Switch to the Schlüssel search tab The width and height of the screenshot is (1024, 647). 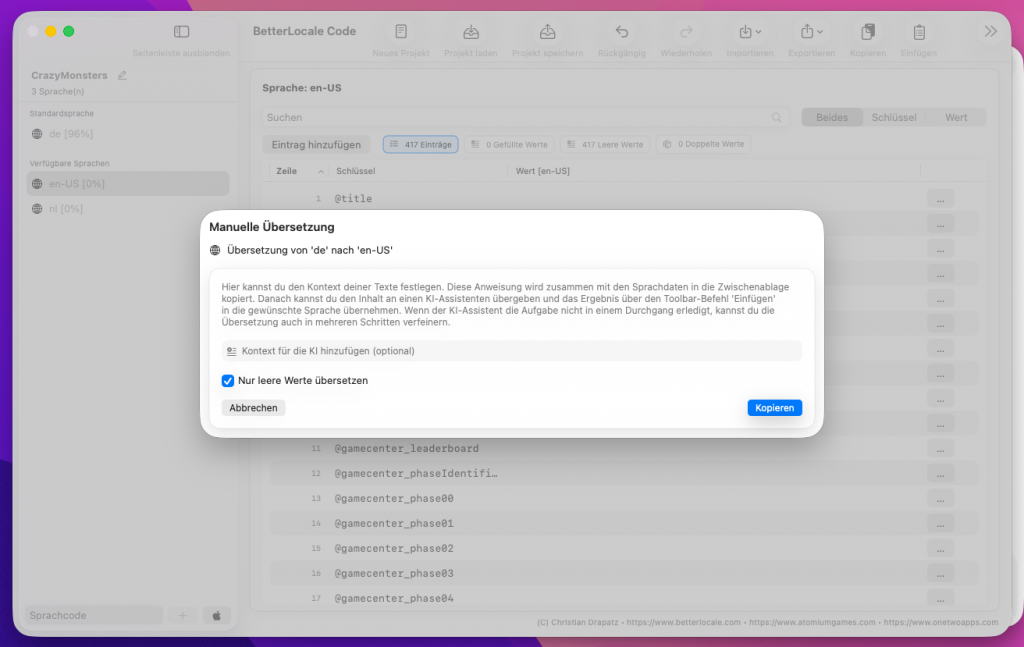(894, 117)
